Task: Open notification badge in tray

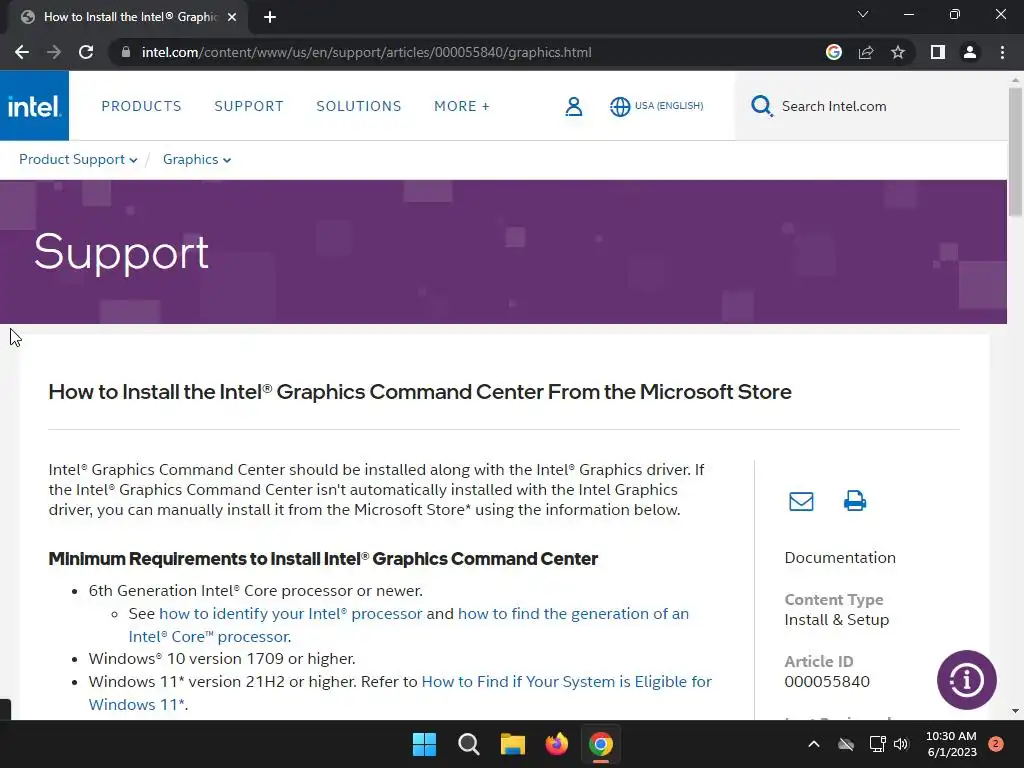Action: coord(995,744)
